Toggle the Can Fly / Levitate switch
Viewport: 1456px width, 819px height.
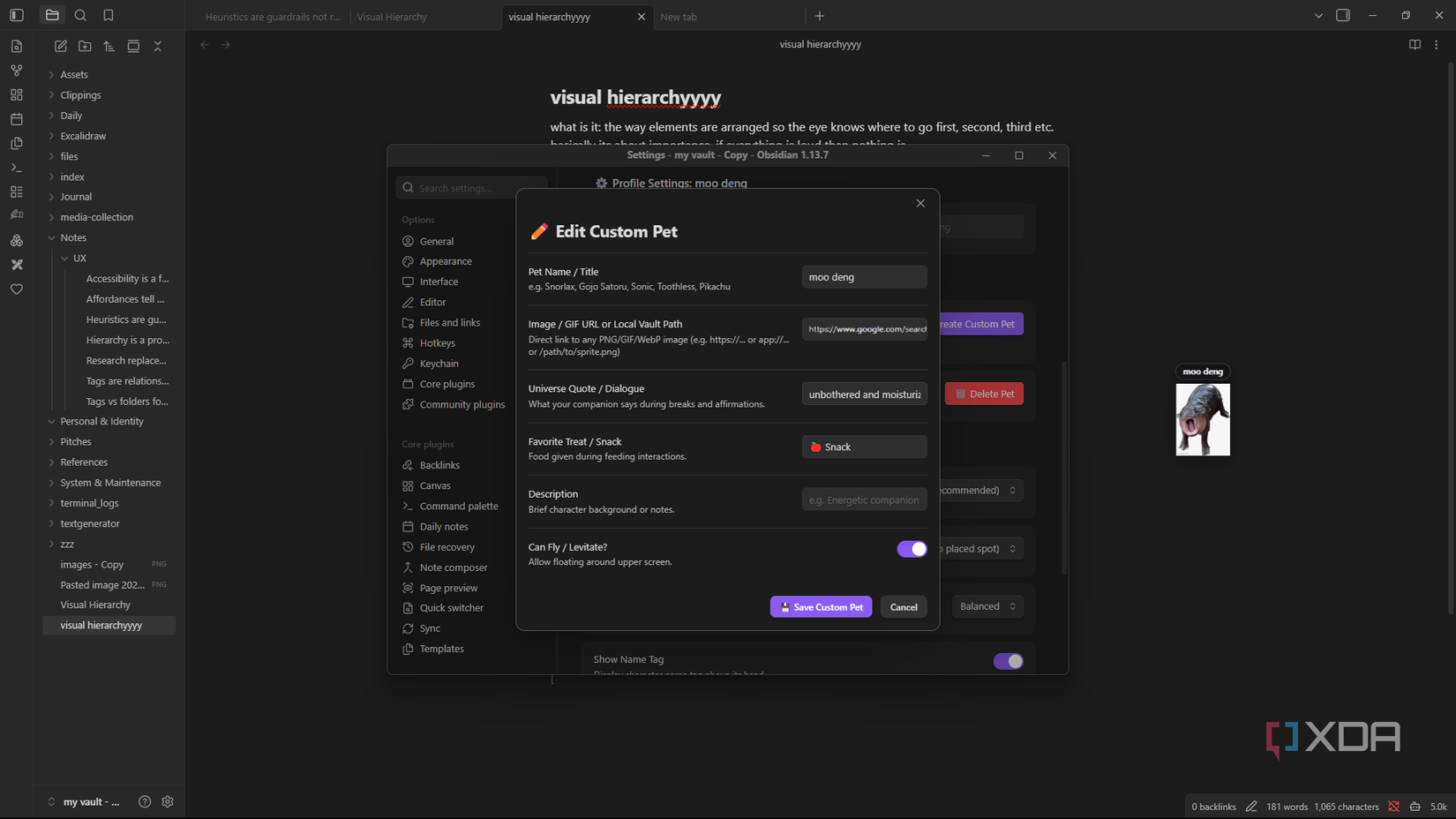click(912, 549)
